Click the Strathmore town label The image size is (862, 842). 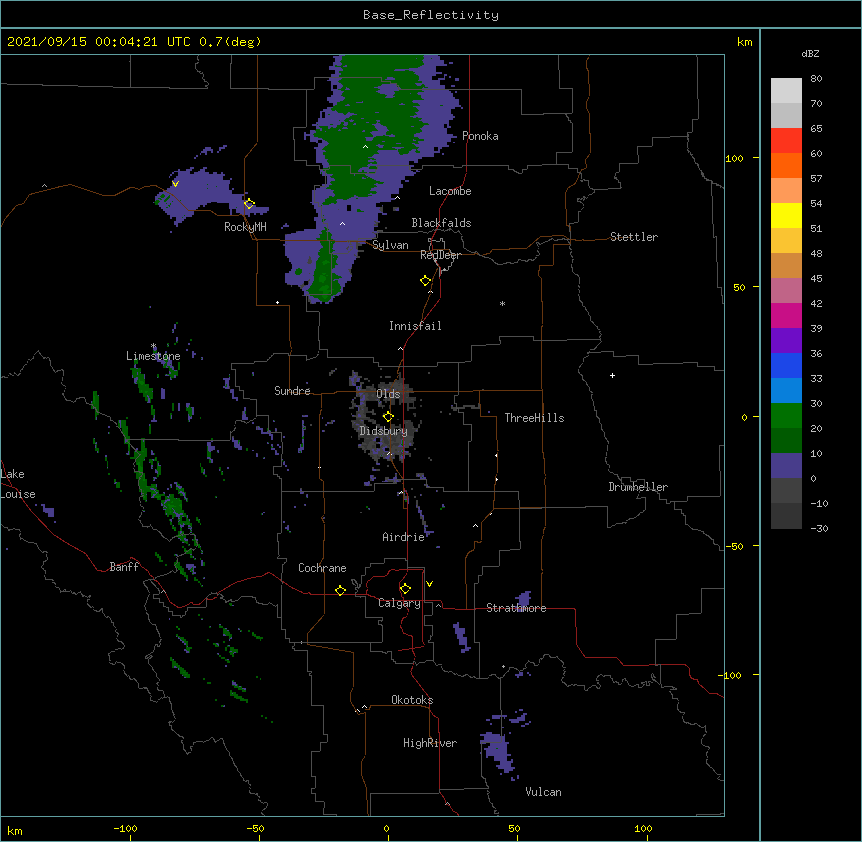(x=516, y=608)
